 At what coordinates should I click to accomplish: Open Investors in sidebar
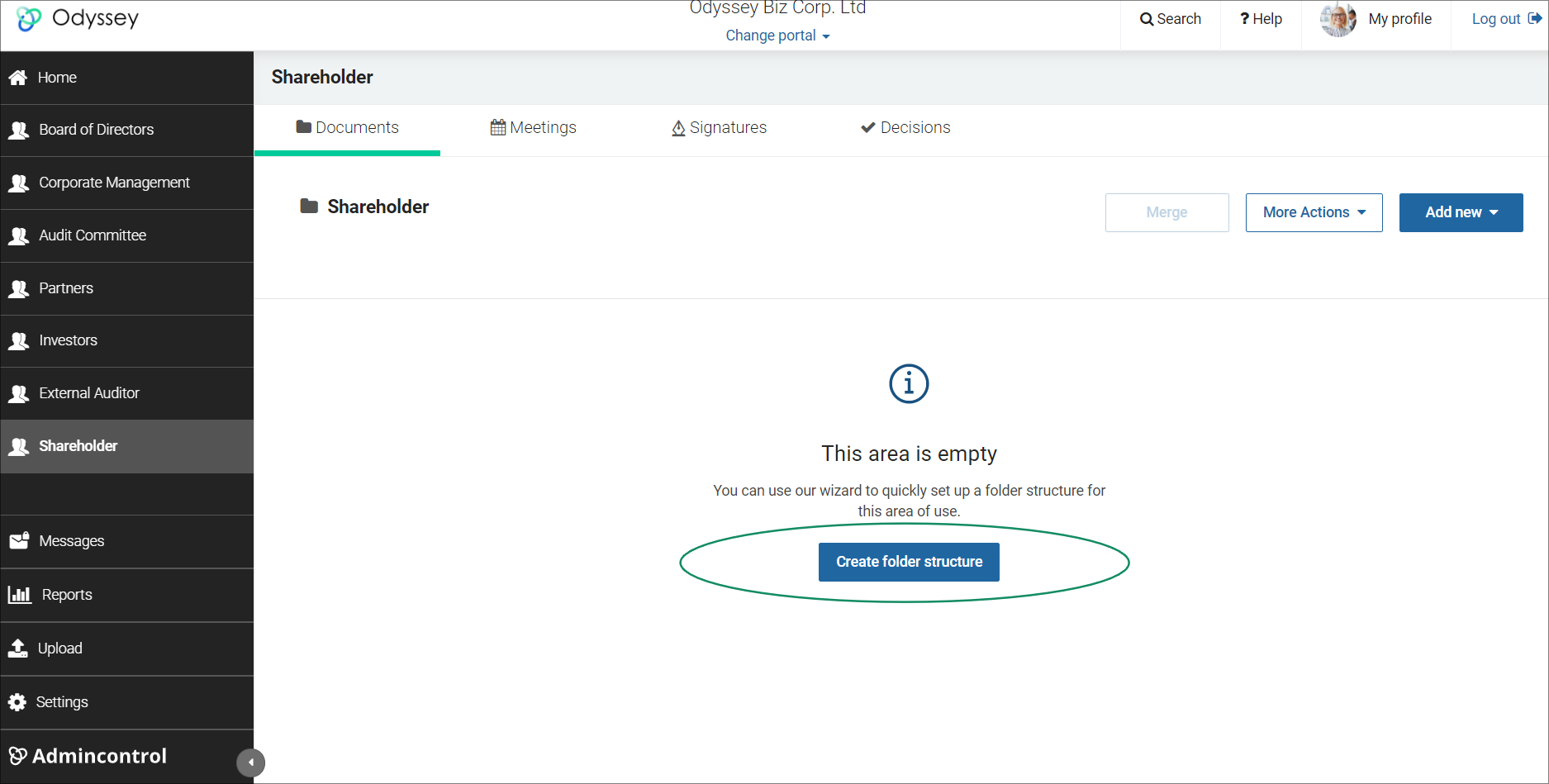click(x=126, y=340)
